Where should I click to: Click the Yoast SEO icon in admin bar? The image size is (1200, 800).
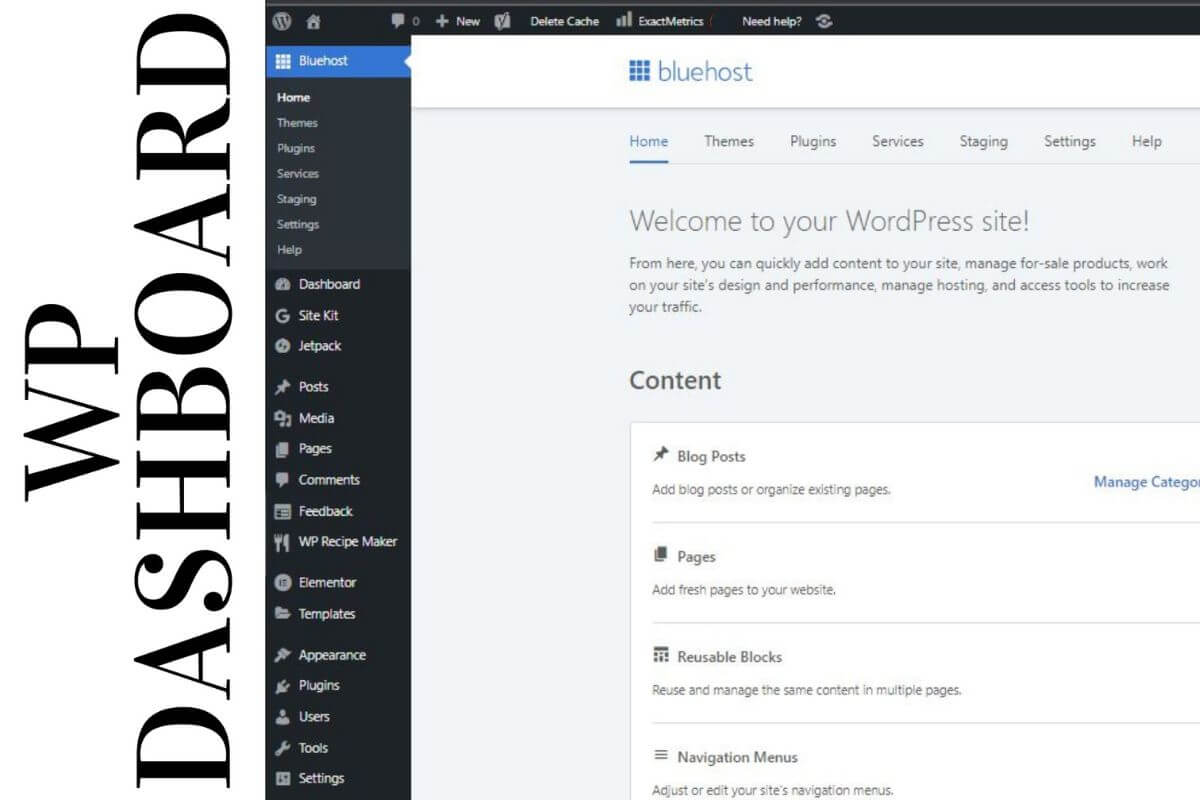(503, 21)
